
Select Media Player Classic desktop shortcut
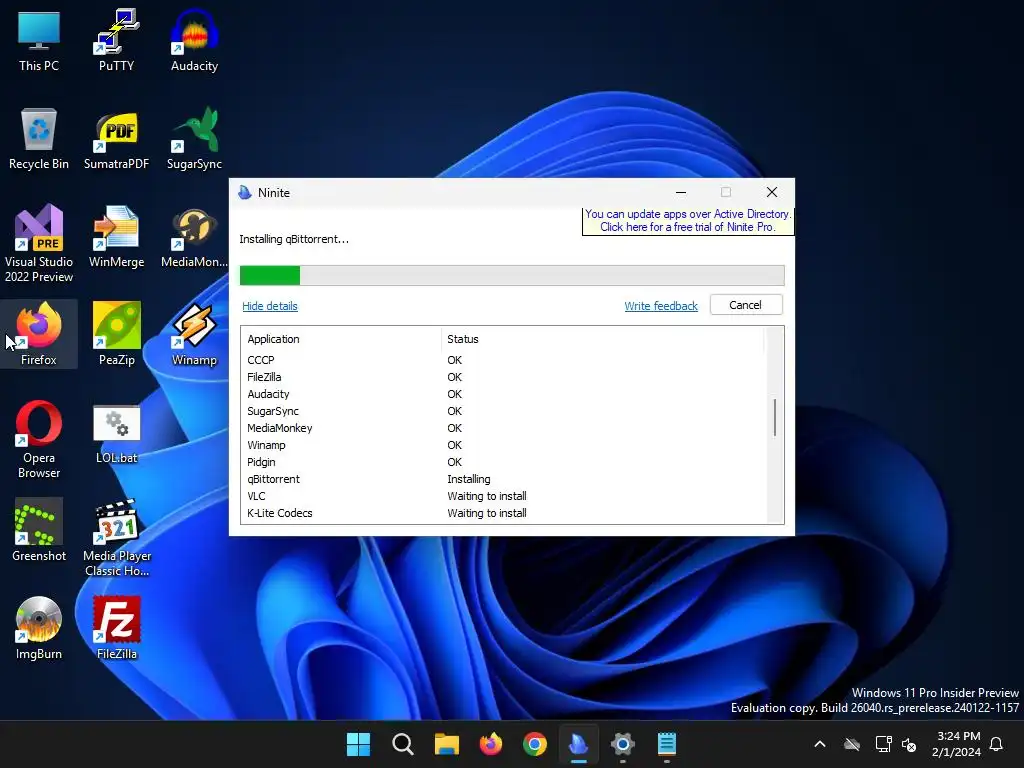(116, 537)
